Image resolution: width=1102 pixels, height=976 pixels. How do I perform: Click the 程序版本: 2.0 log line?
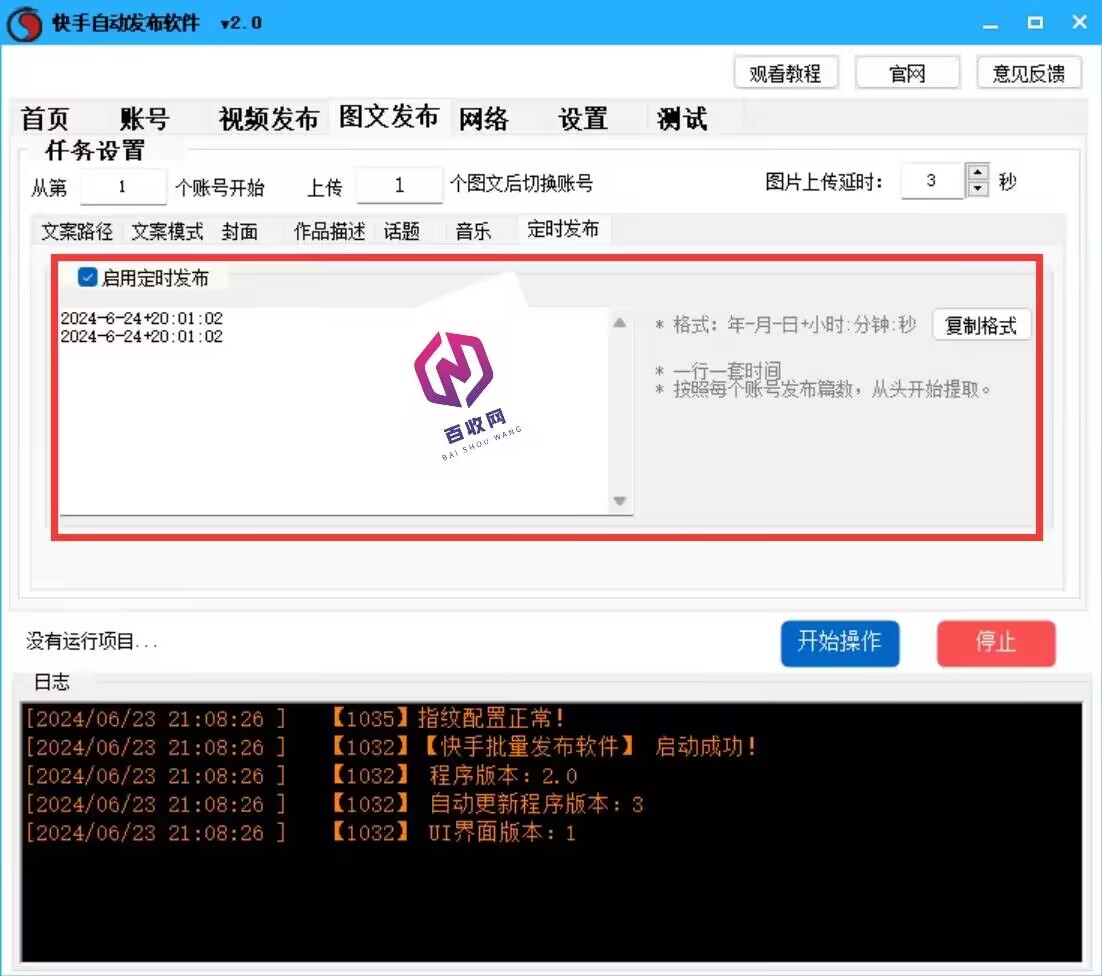coord(302,776)
